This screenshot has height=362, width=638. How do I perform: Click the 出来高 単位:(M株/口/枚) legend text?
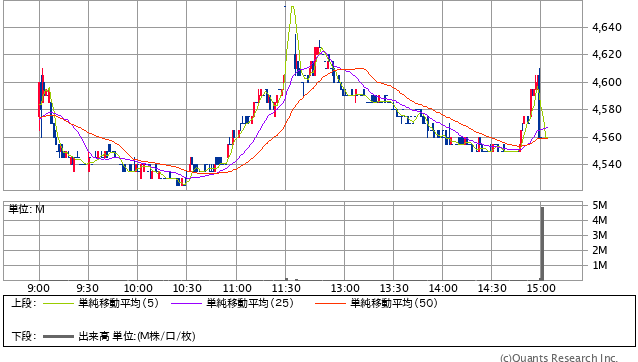click(137, 336)
